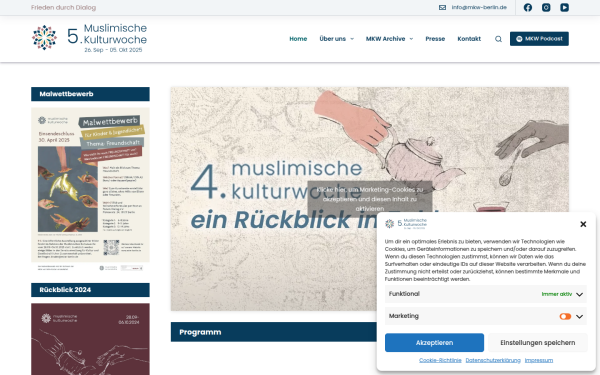Open the Datenschutzerklärung link
The width and height of the screenshot is (600, 375).
(x=493, y=360)
